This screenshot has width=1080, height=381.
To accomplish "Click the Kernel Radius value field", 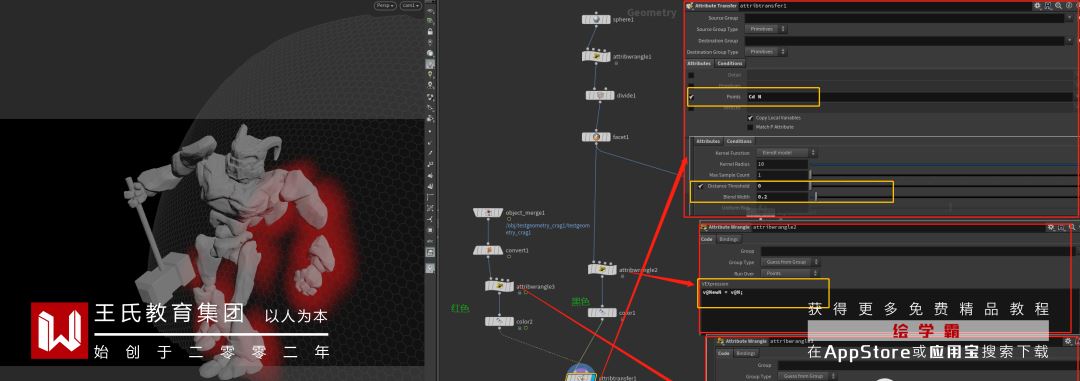I will [781, 164].
